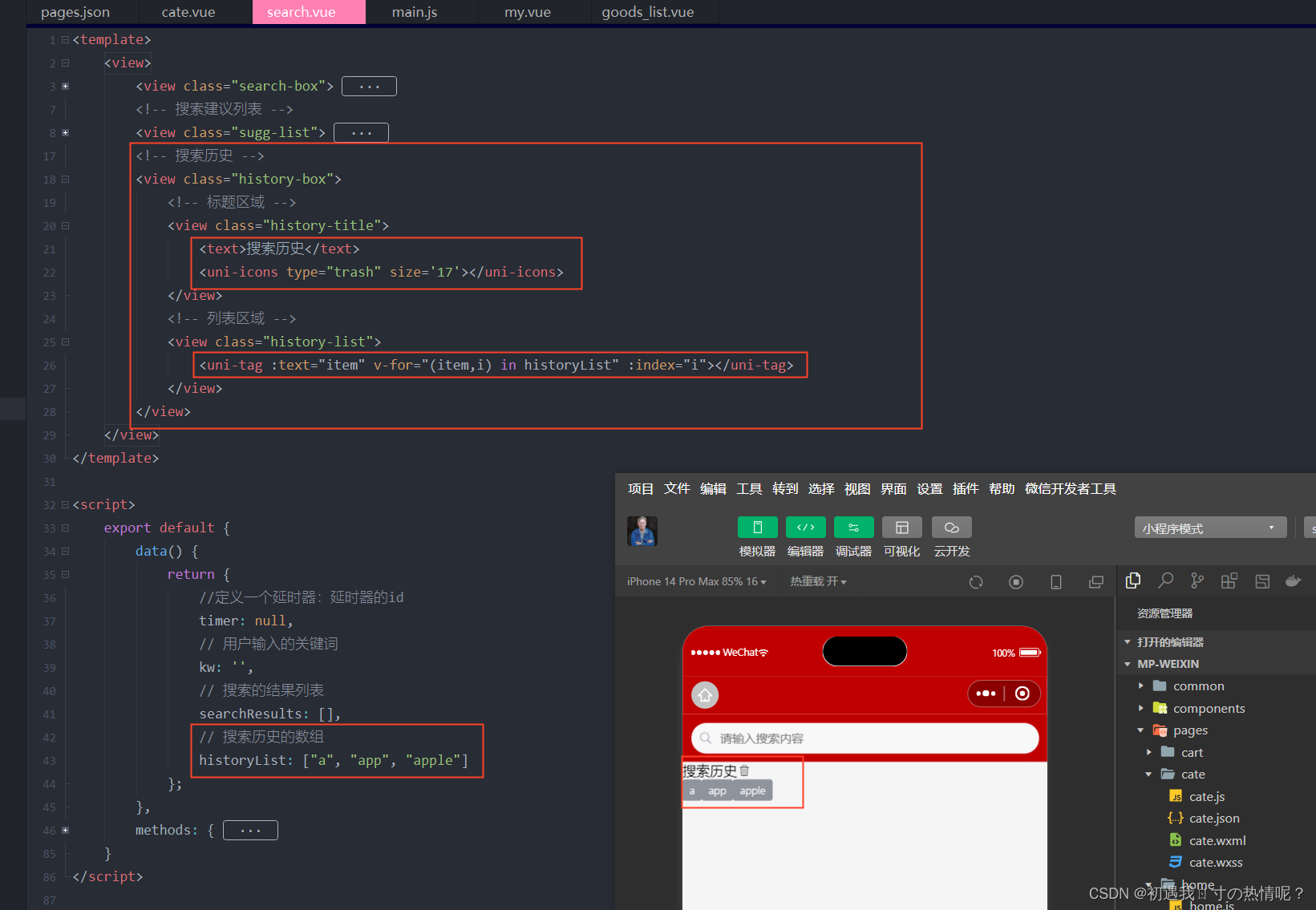Switch to the my.vue tab
This screenshot has width=1316, height=910.
528,12
